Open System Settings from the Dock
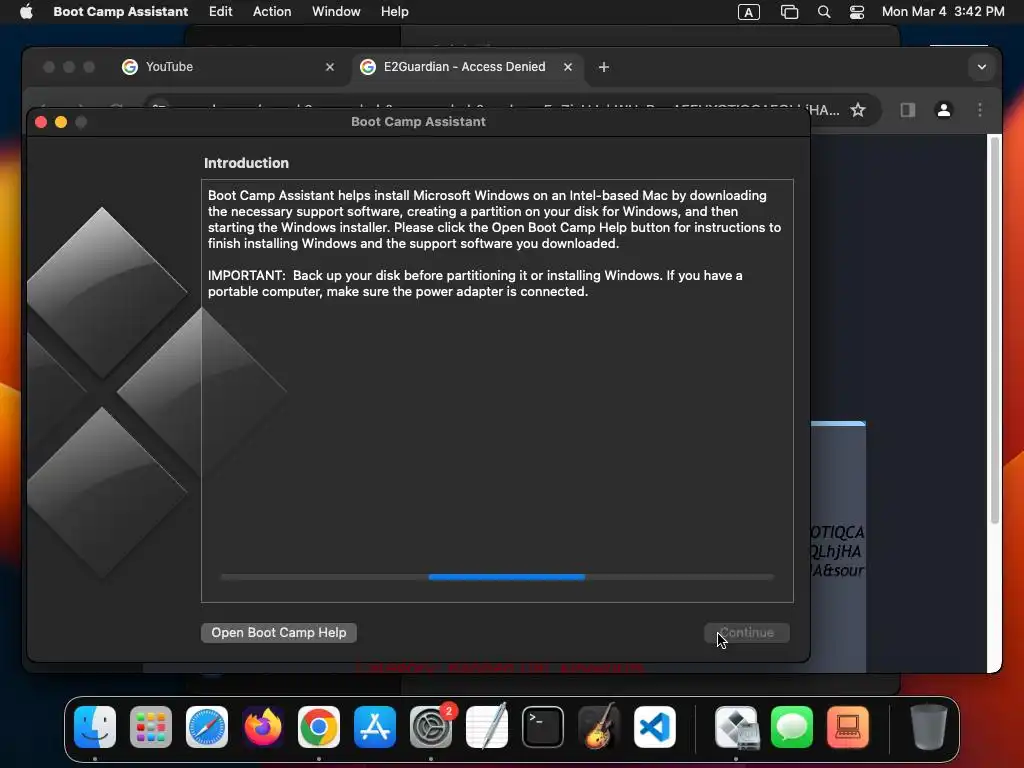Image resolution: width=1024 pixels, height=768 pixels. click(431, 727)
